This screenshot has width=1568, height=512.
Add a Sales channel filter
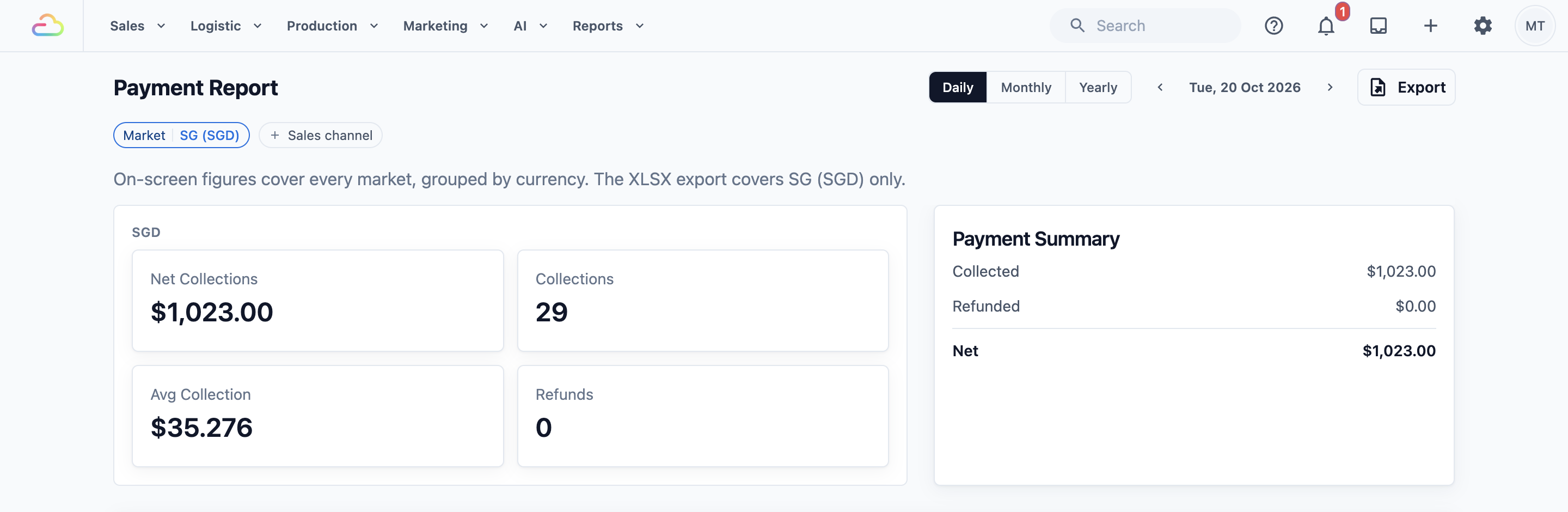point(321,135)
